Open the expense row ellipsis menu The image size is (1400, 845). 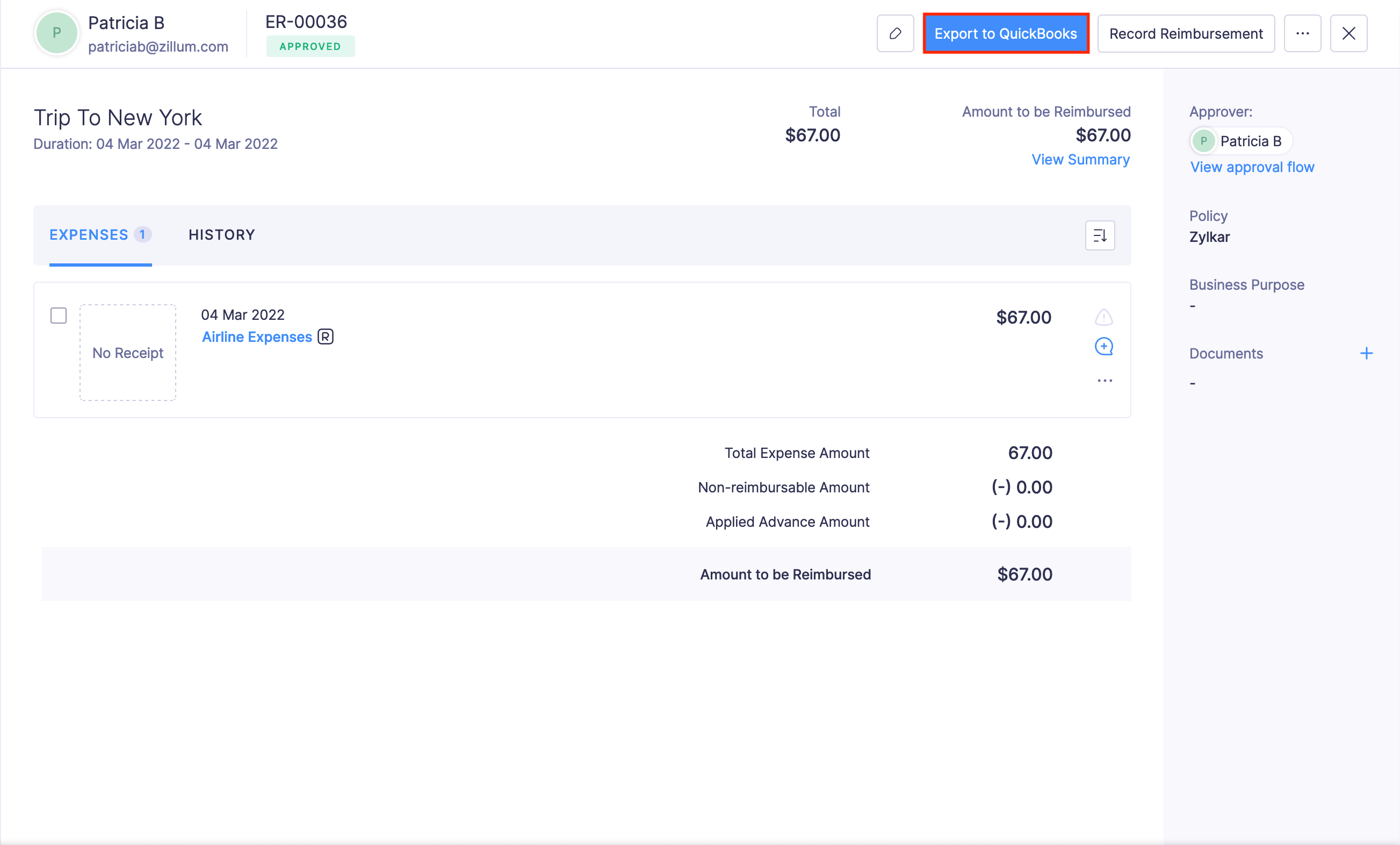pyautogui.click(x=1104, y=380)
